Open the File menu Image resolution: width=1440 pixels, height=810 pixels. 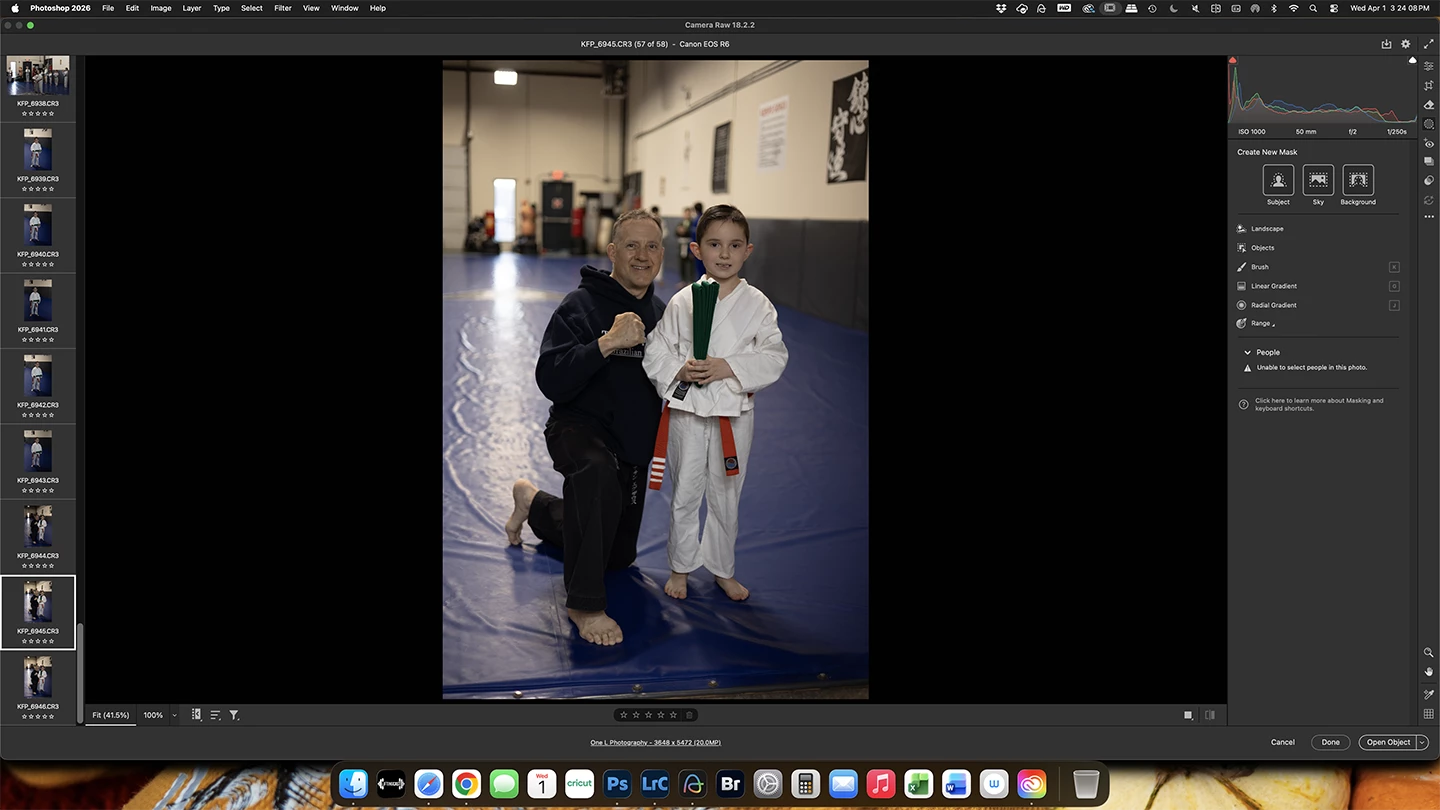[107, 8]
